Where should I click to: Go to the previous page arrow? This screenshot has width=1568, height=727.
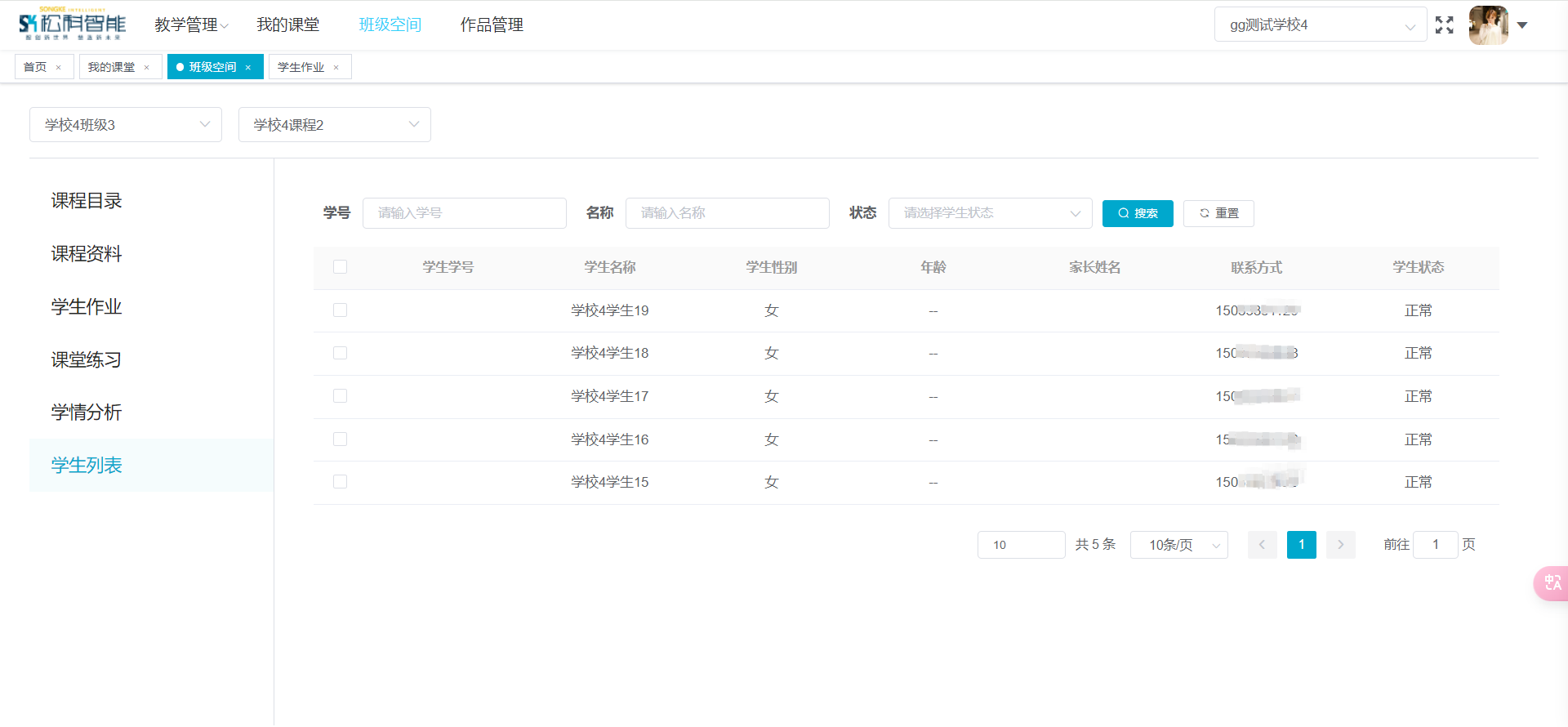pyautogui.click(x=1262, y=545)
